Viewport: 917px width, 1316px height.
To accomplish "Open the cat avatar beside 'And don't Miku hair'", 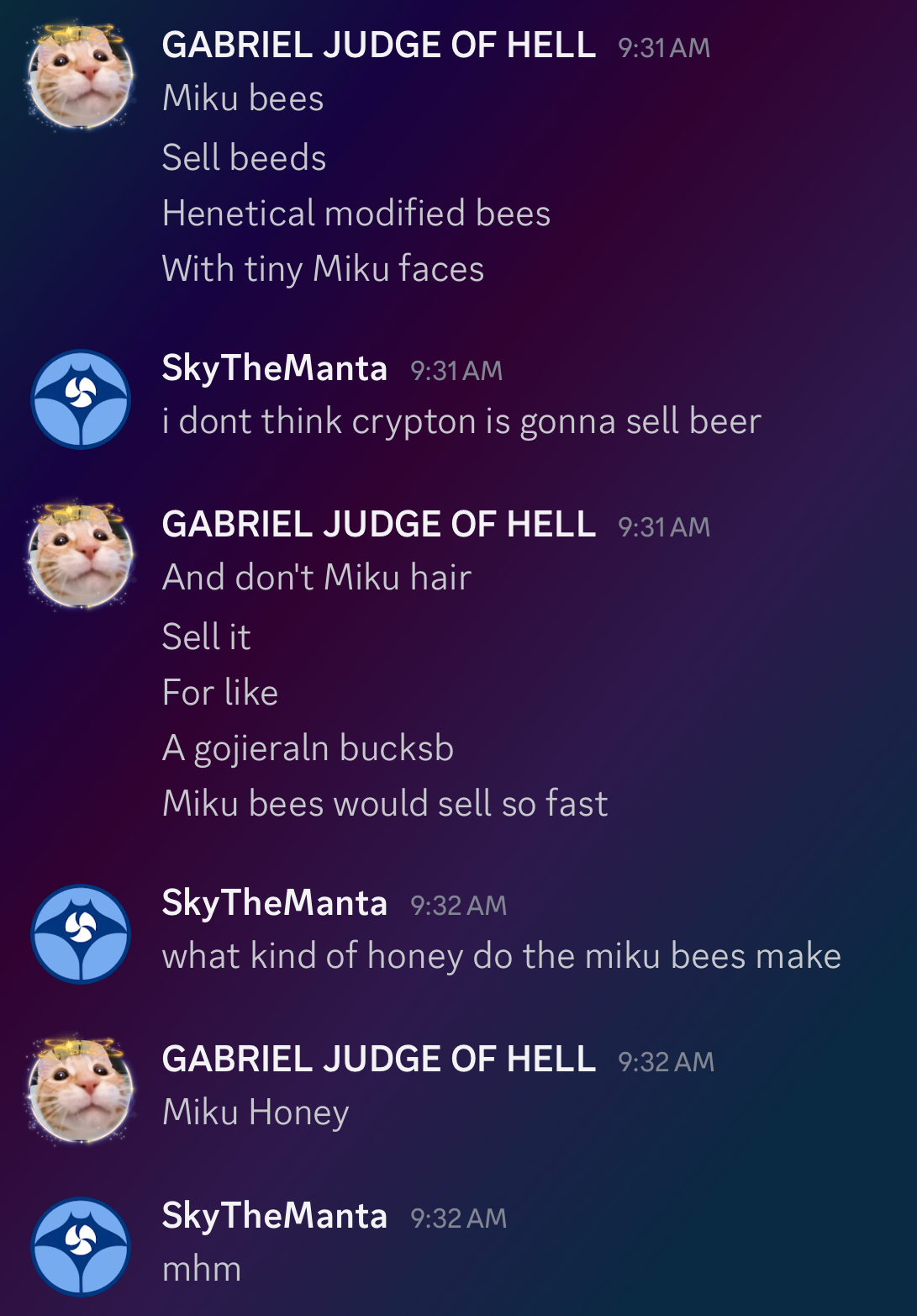I will click(x=81, y=556).
